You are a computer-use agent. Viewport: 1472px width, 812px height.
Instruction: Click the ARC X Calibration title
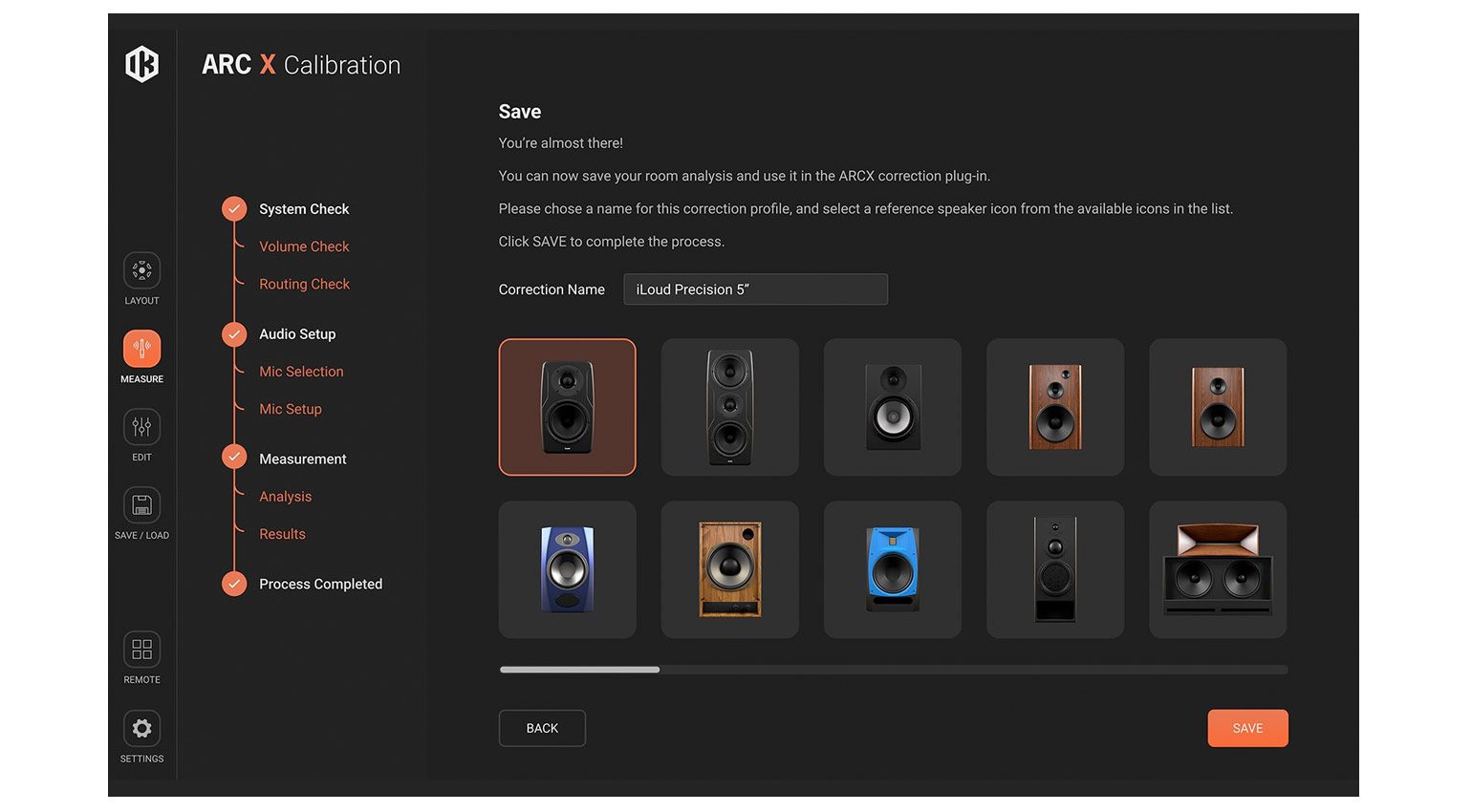301,65
